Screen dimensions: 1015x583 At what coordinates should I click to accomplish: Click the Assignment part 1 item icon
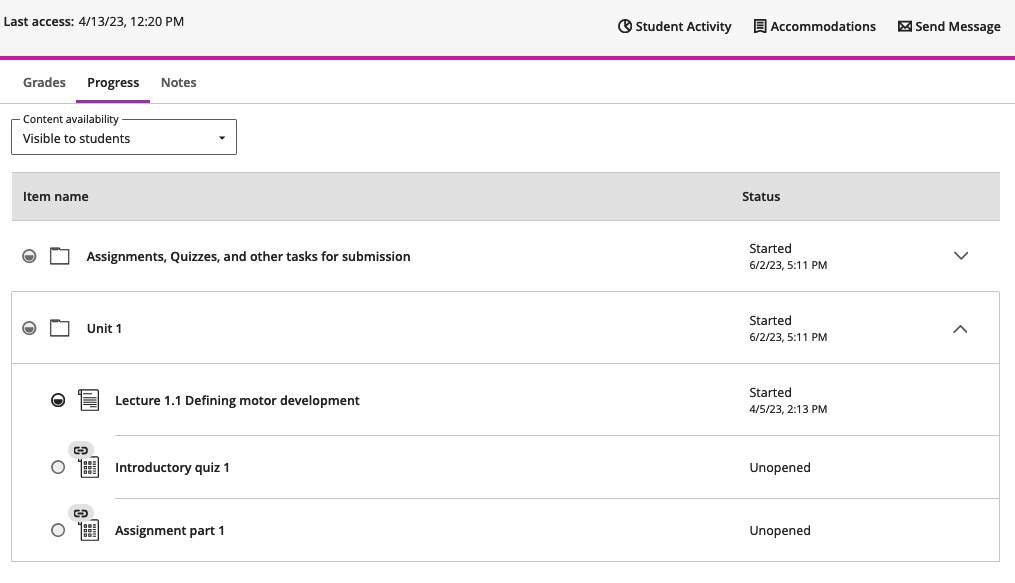[89, 531]
